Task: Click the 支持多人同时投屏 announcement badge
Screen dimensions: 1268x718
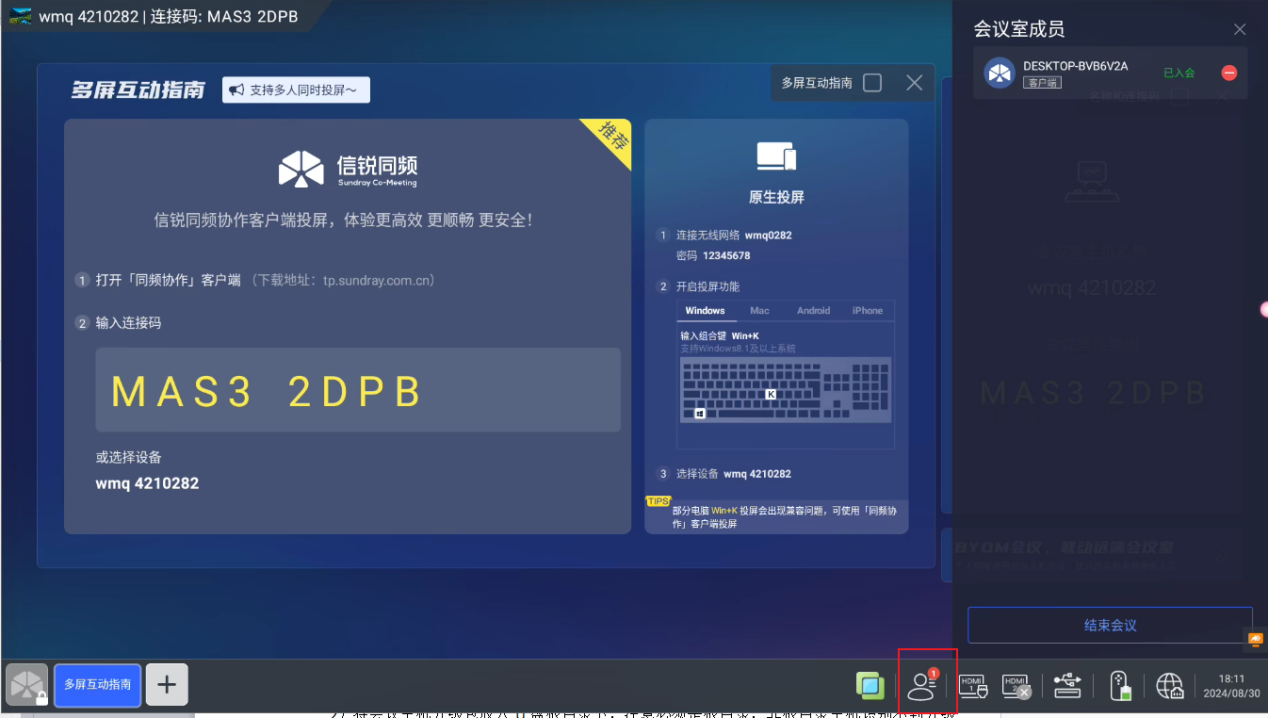Action: [x=296, y=90]
